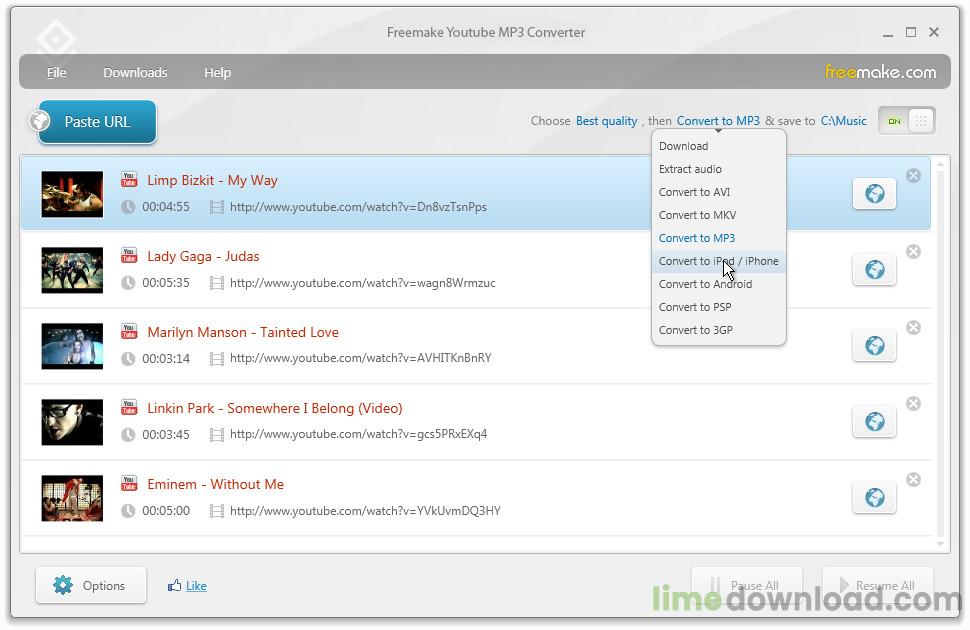
Task: Click title Marilyn Manson - Tainted Love
Action: 242,332
